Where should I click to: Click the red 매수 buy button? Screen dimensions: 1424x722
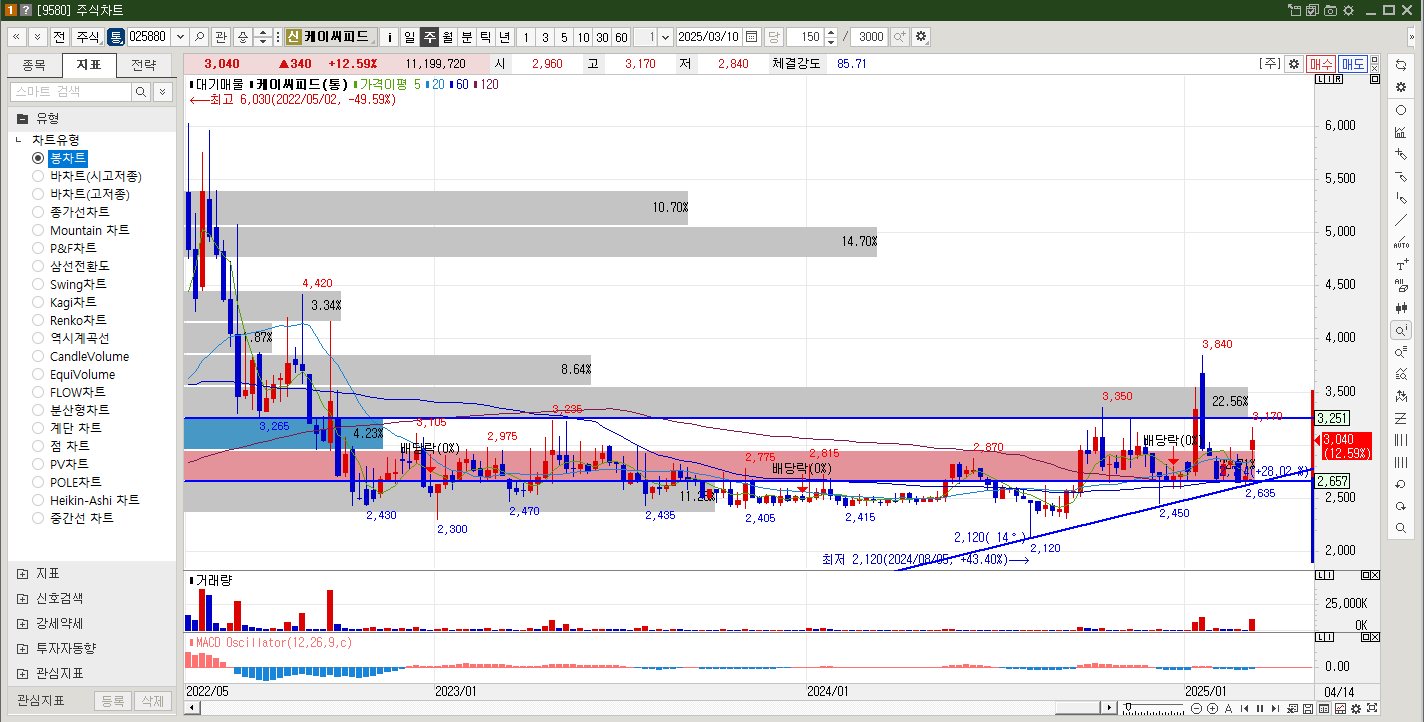click(x=1321, y=64)
